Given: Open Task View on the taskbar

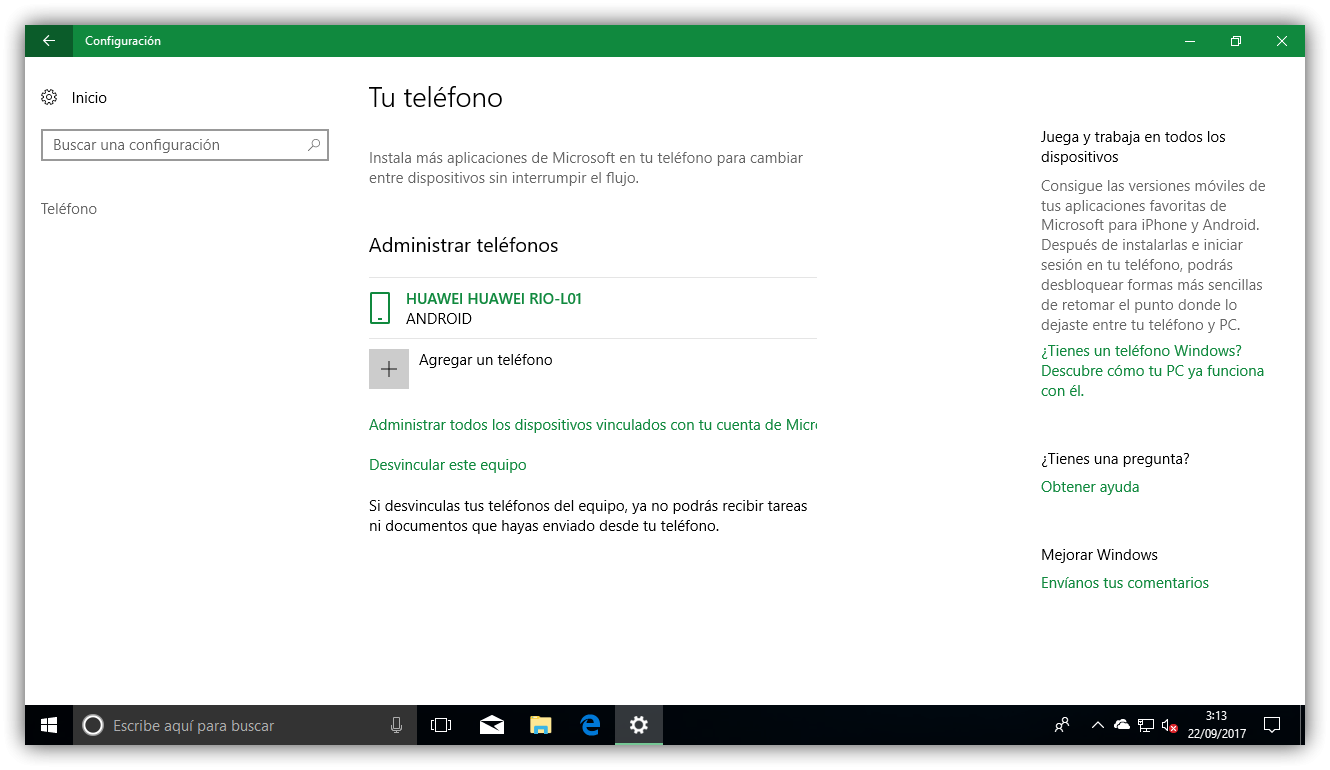Looking at the screenshot, I should pyautogui.click(x=441, y=725).
